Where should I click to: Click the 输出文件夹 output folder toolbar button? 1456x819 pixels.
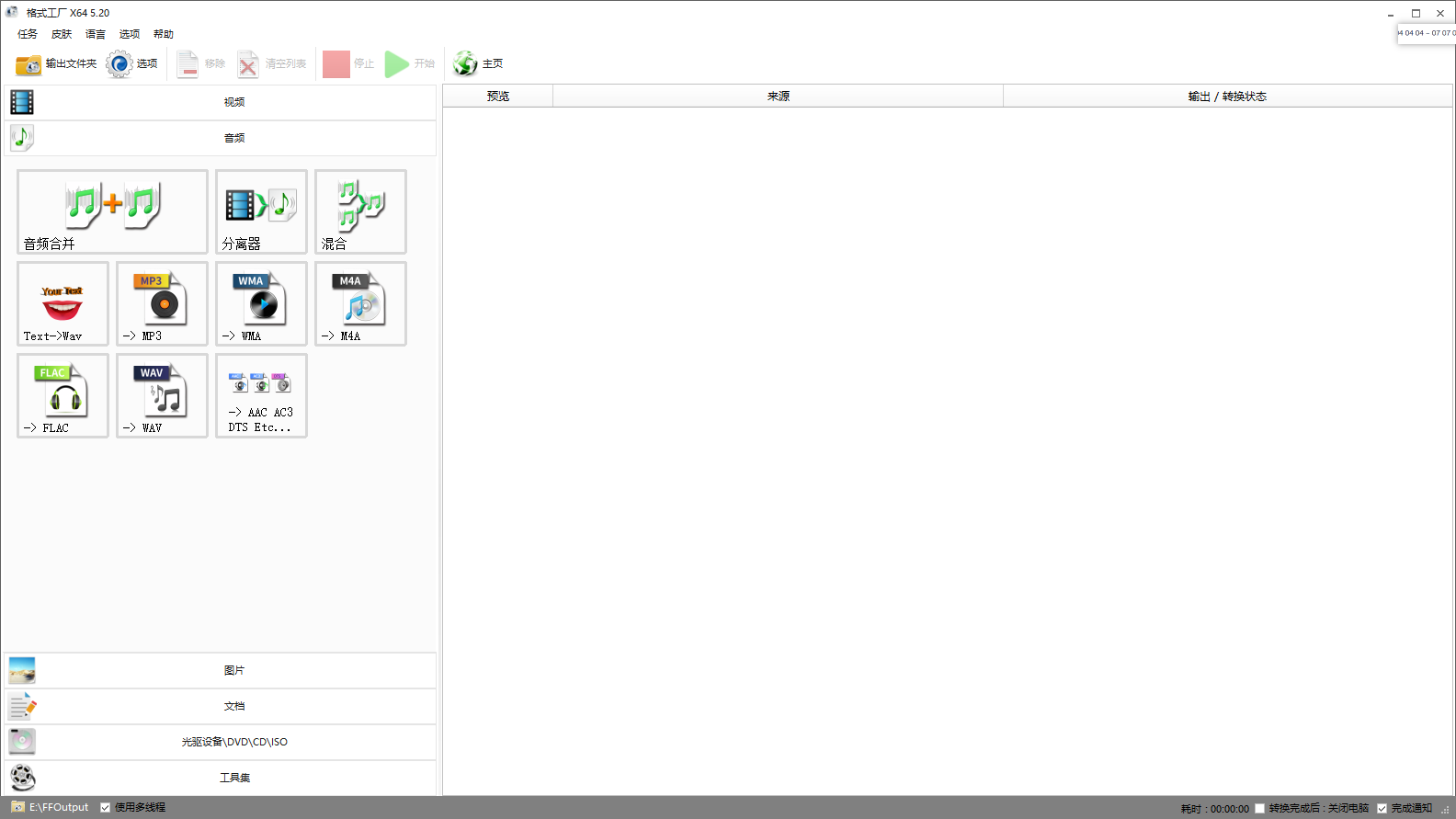click(x=56, y=63)
